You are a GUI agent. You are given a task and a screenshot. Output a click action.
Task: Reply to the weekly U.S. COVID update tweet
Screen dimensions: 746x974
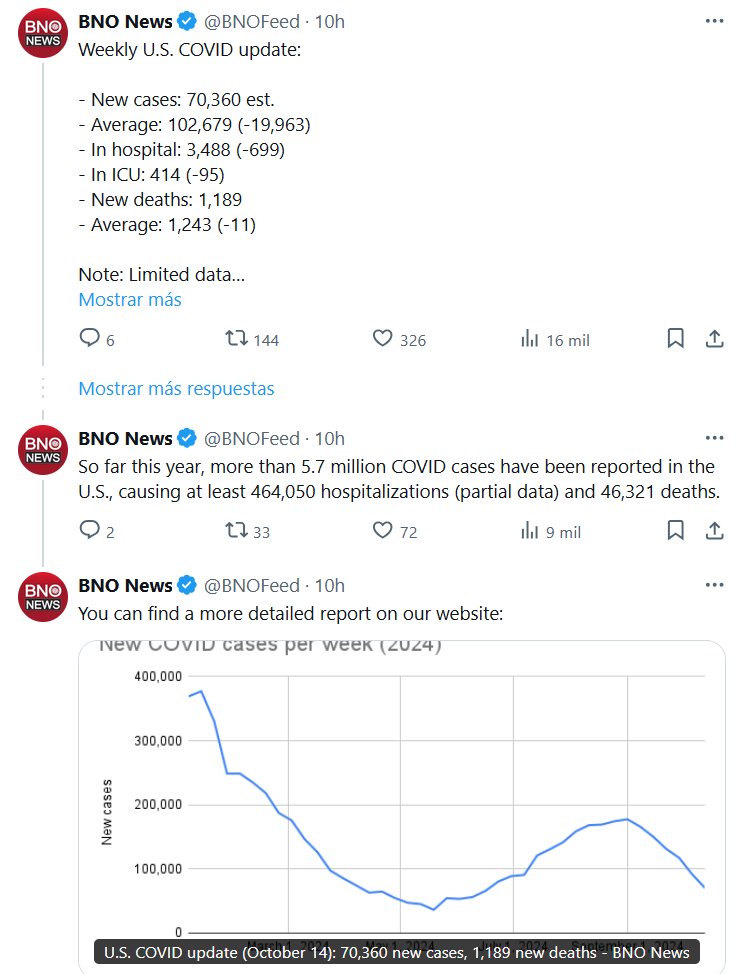(89, 339)
